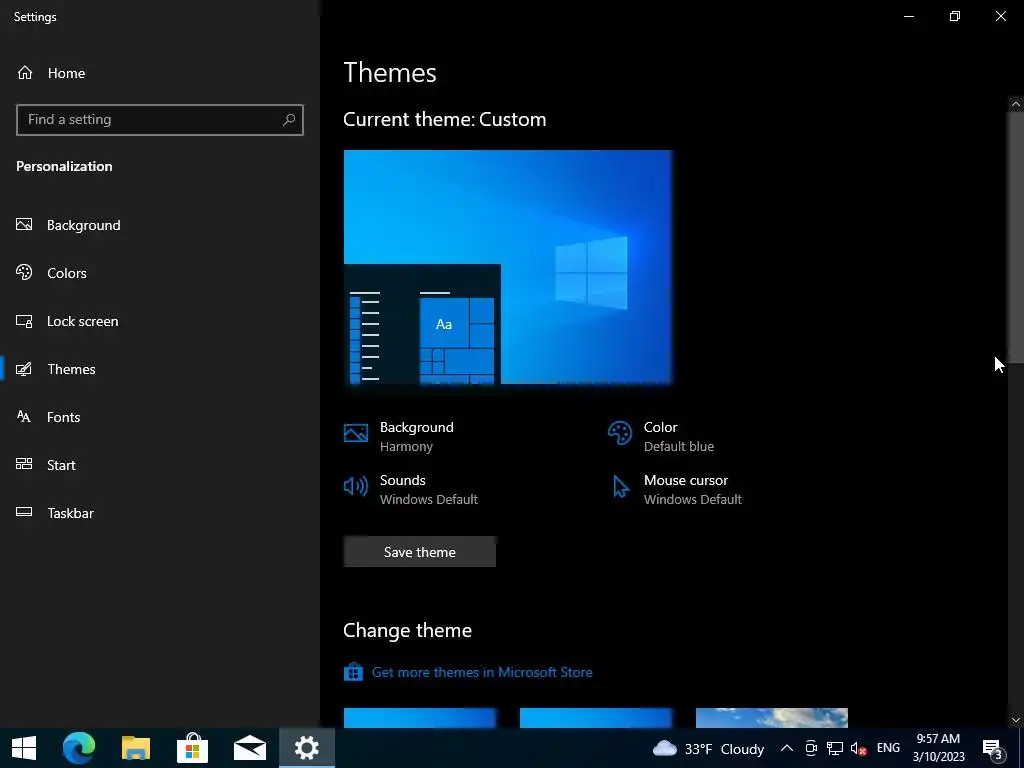Open Mail app from taskbar
This screenshot has width=1024, height=768.
[249, 748]
